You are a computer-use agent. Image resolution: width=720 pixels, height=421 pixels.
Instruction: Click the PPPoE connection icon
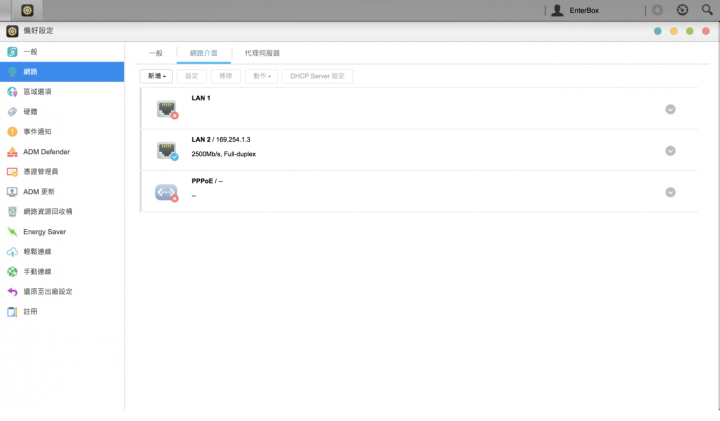pos(167,192)
